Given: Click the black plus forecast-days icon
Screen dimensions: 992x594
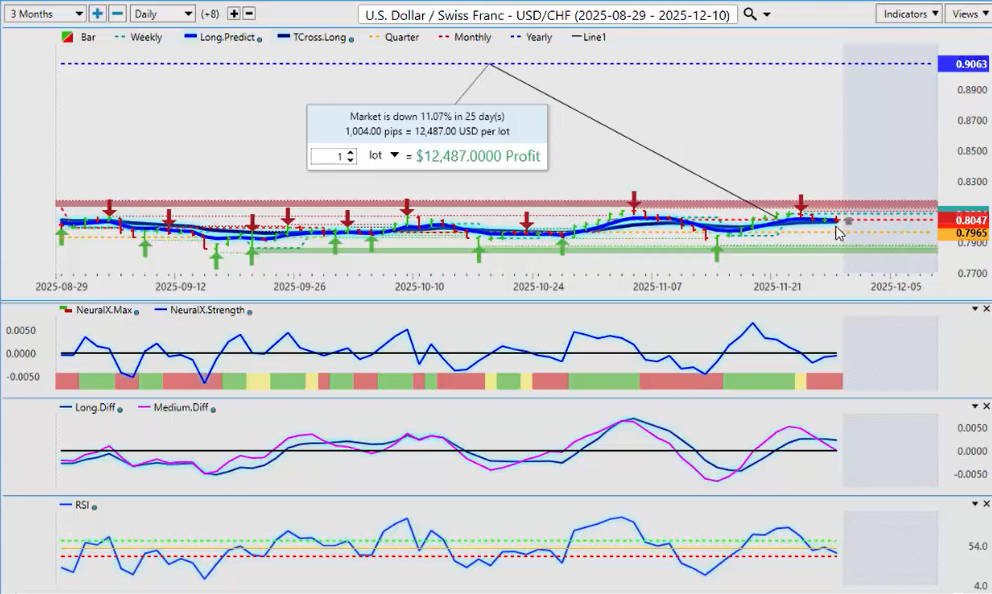Looking at the screenshot, I should [x=234, y=14].
